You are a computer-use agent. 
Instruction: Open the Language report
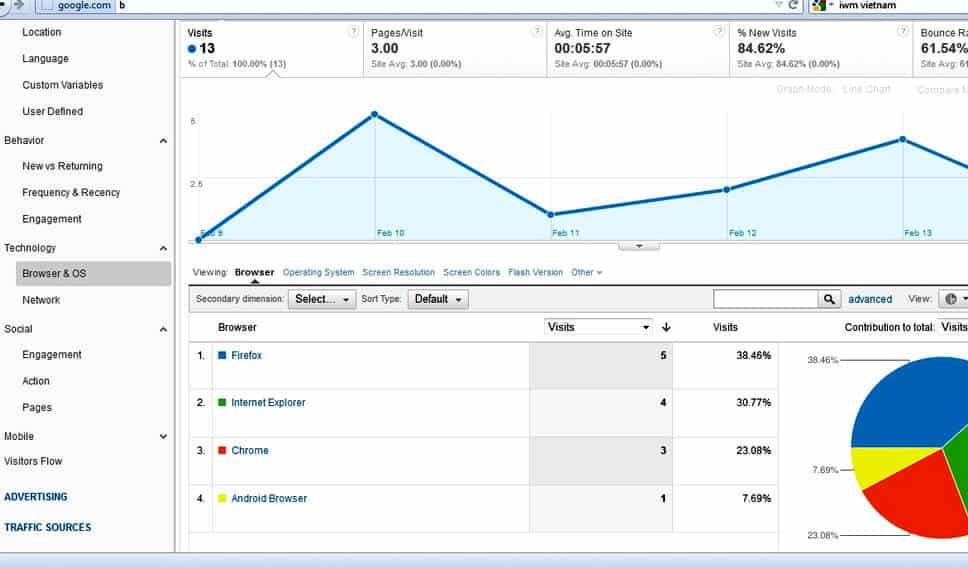(45, 59)
